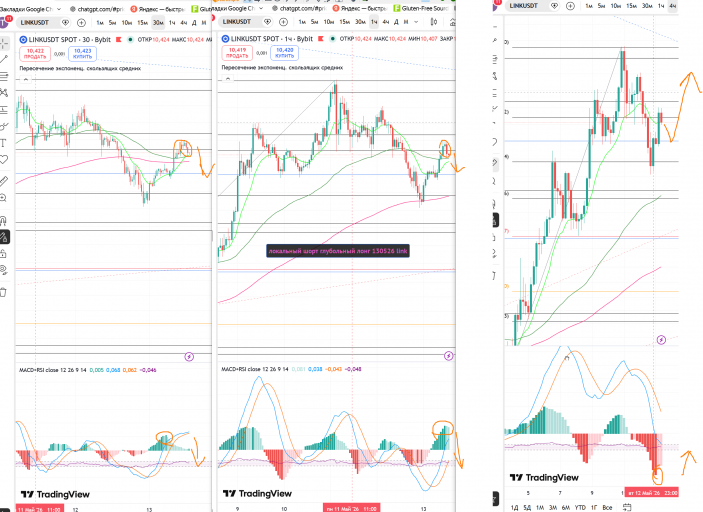The image size is (703, 512).
Task: Click lightning icon in middle chart
Action: 448,356
